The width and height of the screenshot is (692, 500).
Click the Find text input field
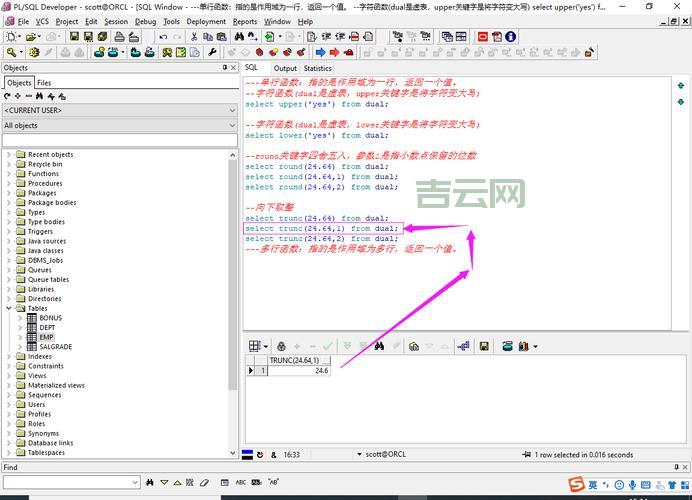click(70, 483)
